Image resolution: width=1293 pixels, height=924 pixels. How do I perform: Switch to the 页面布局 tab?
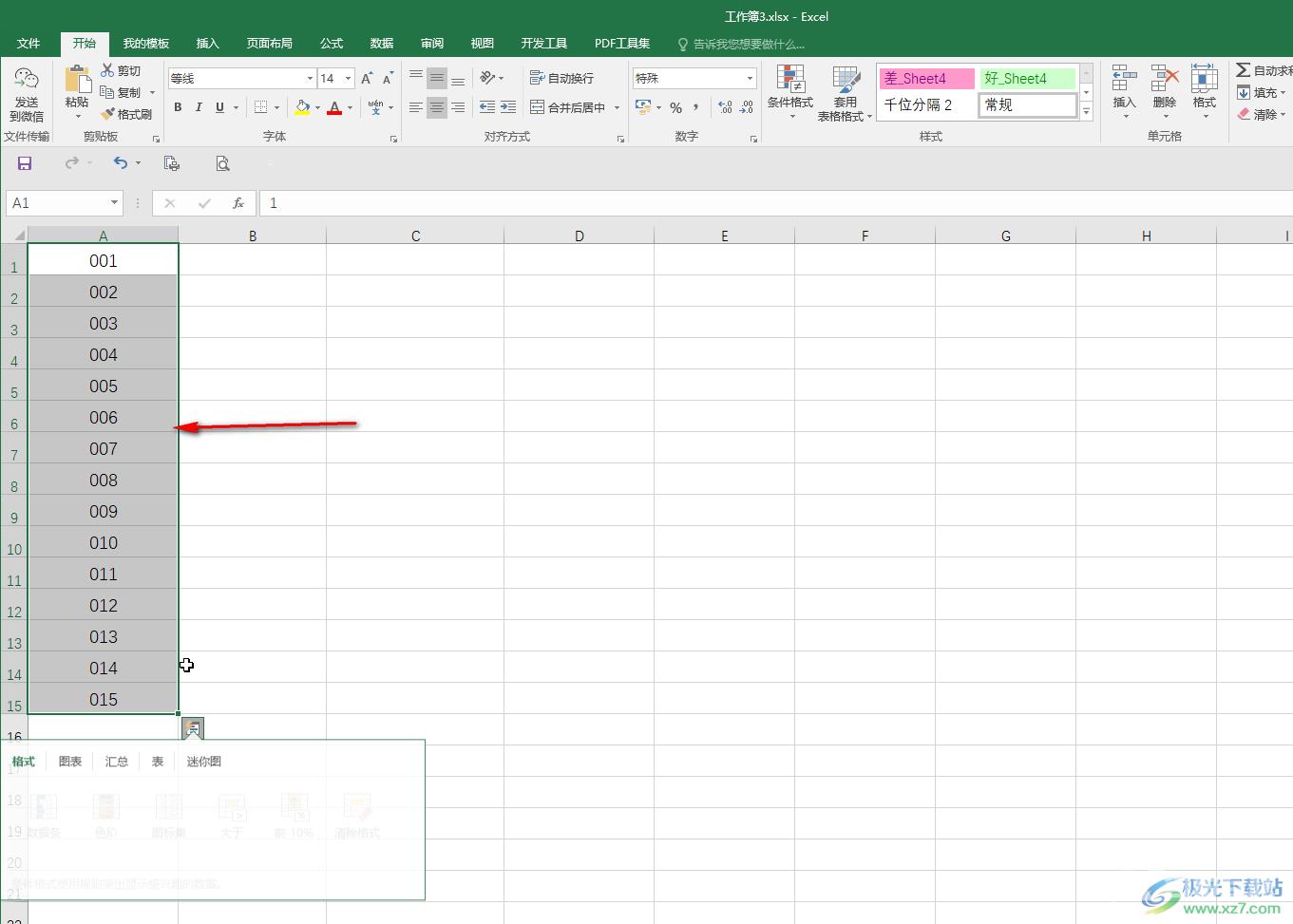tap(269, 43)
